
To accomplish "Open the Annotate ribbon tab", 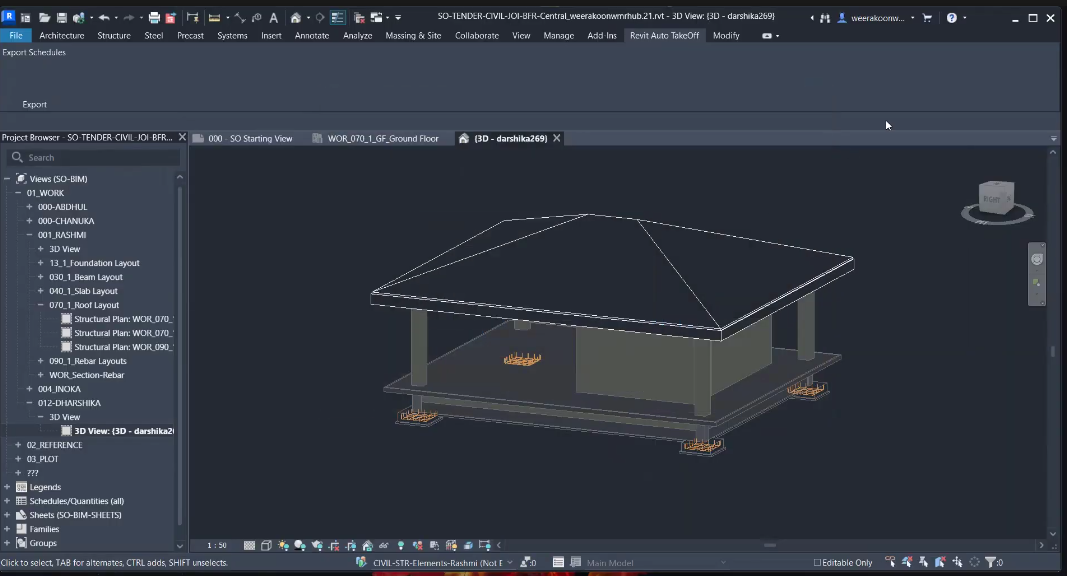I will point(312,35).
